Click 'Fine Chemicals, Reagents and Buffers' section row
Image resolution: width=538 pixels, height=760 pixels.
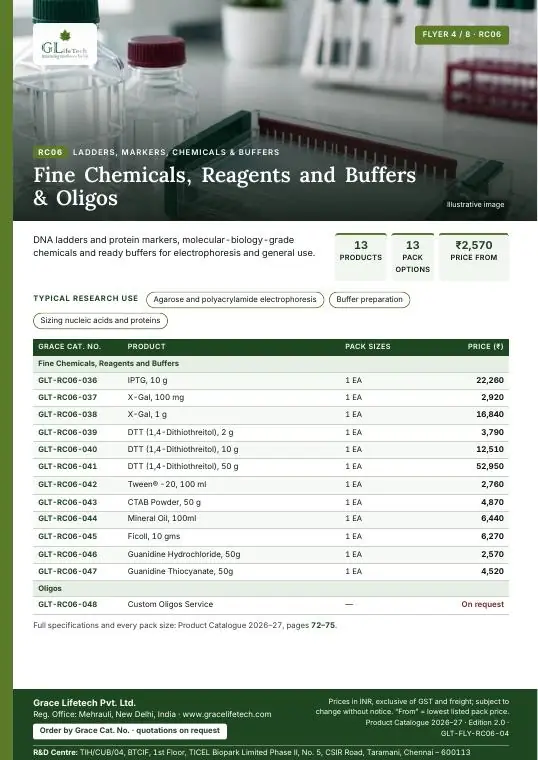tap(271, 364)
